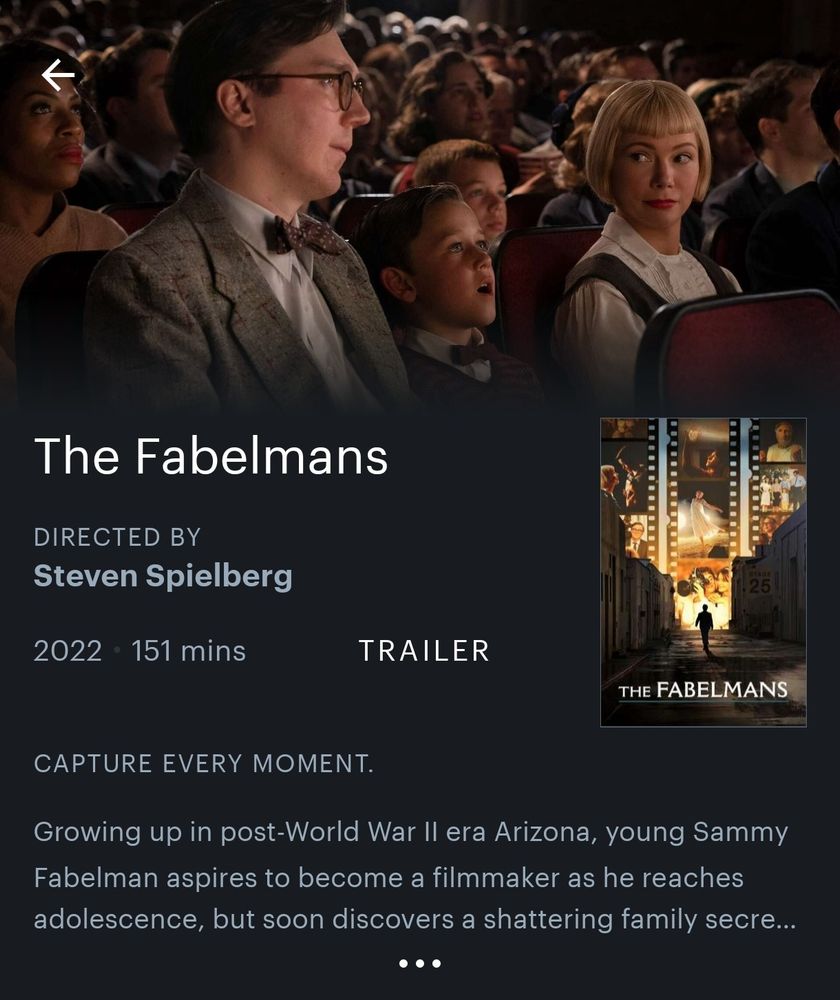Select the 151 mins runtime text
The image size is (840, 1000).
pos(189,651)
